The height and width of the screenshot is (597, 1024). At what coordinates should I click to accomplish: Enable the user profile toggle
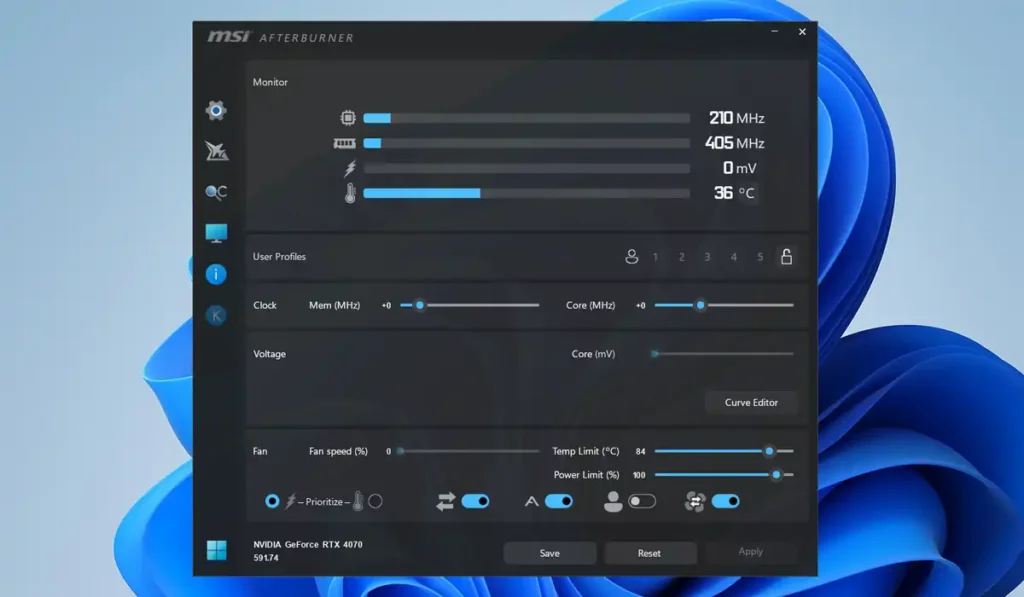pyautogui.click(x=642, y=500)
